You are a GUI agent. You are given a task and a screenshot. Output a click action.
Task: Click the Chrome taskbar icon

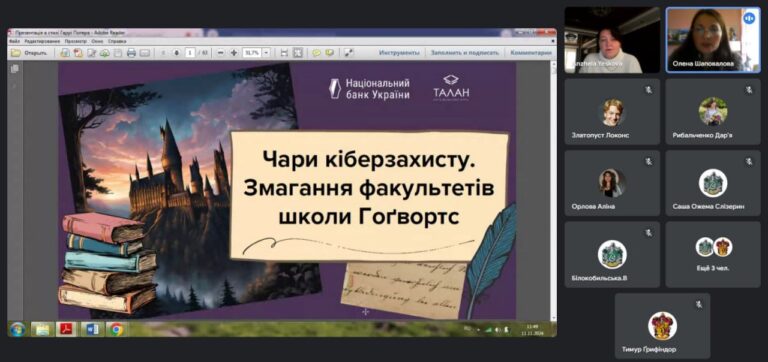click(117, 329)
